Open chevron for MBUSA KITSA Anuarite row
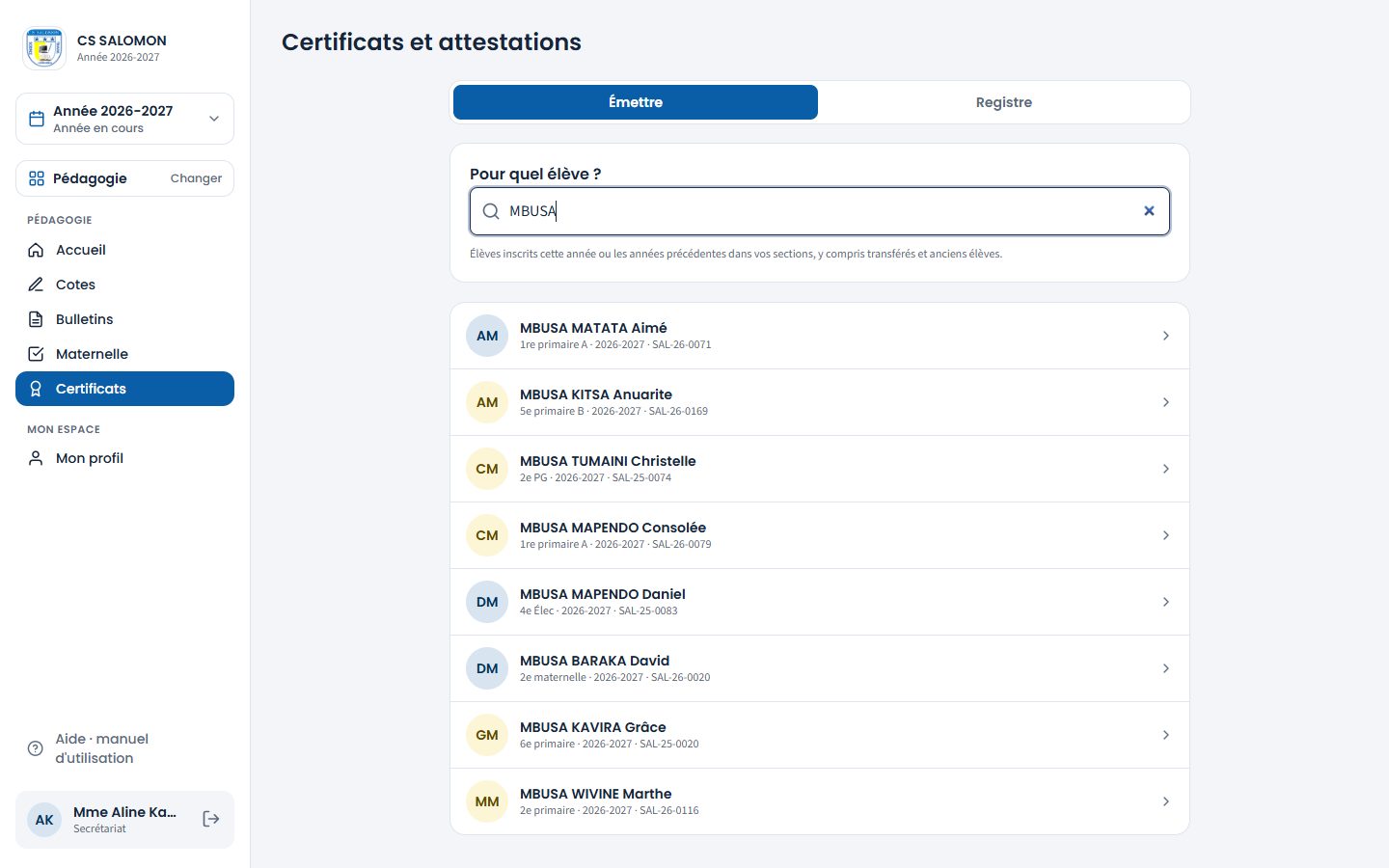Viewport: 1389px width, 868px height. (1165, 402)
